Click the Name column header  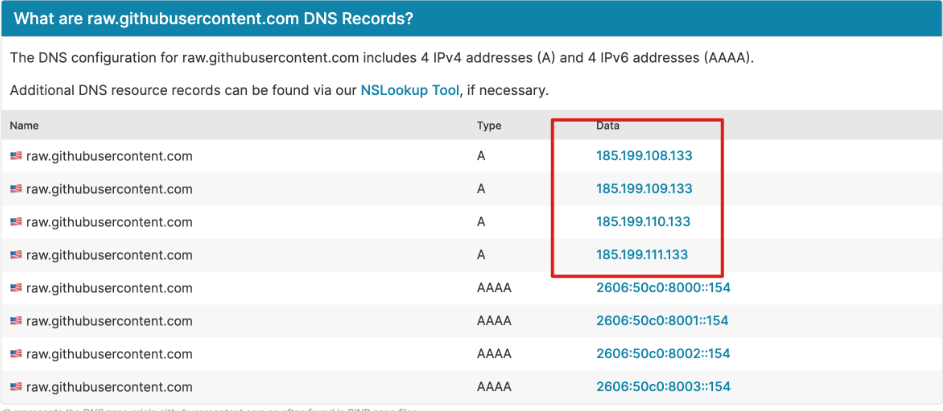[x=24, y=126]
